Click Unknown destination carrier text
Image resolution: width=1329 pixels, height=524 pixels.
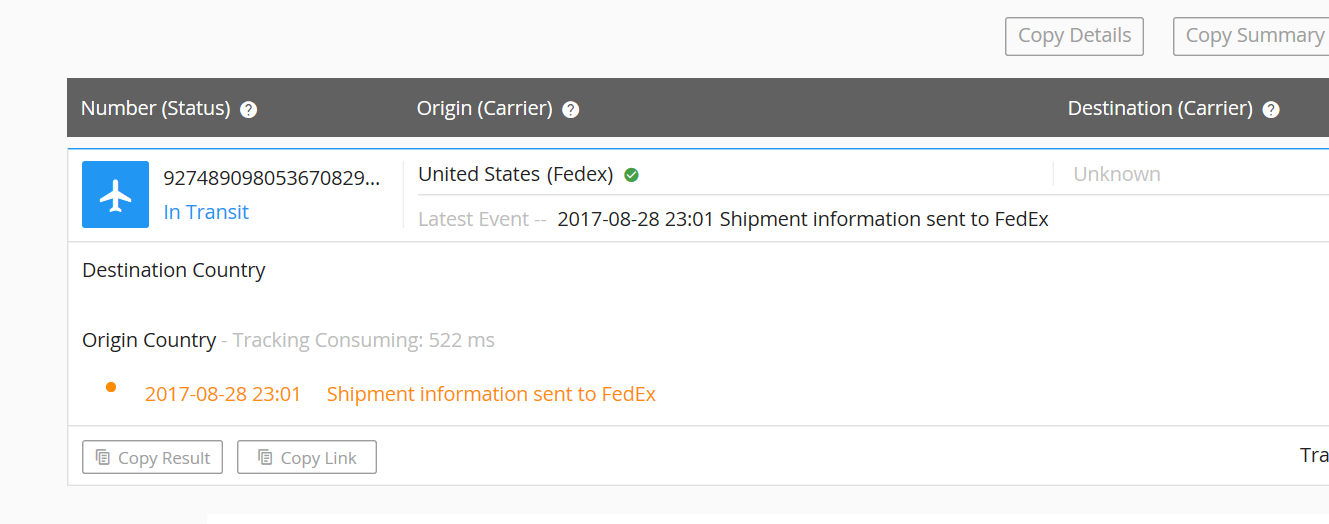click(1117, 174)
